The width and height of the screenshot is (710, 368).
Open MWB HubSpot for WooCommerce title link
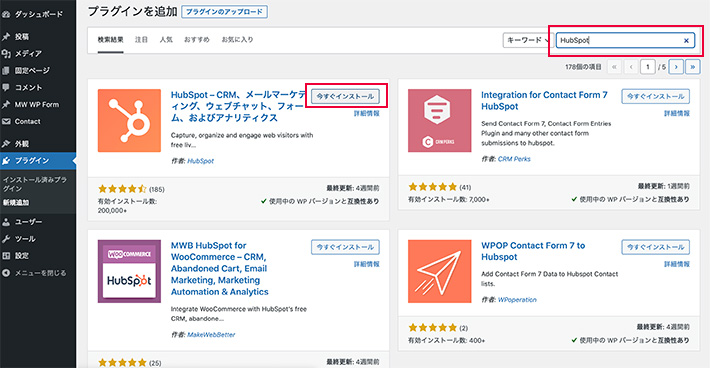click(x=220, y=268)
